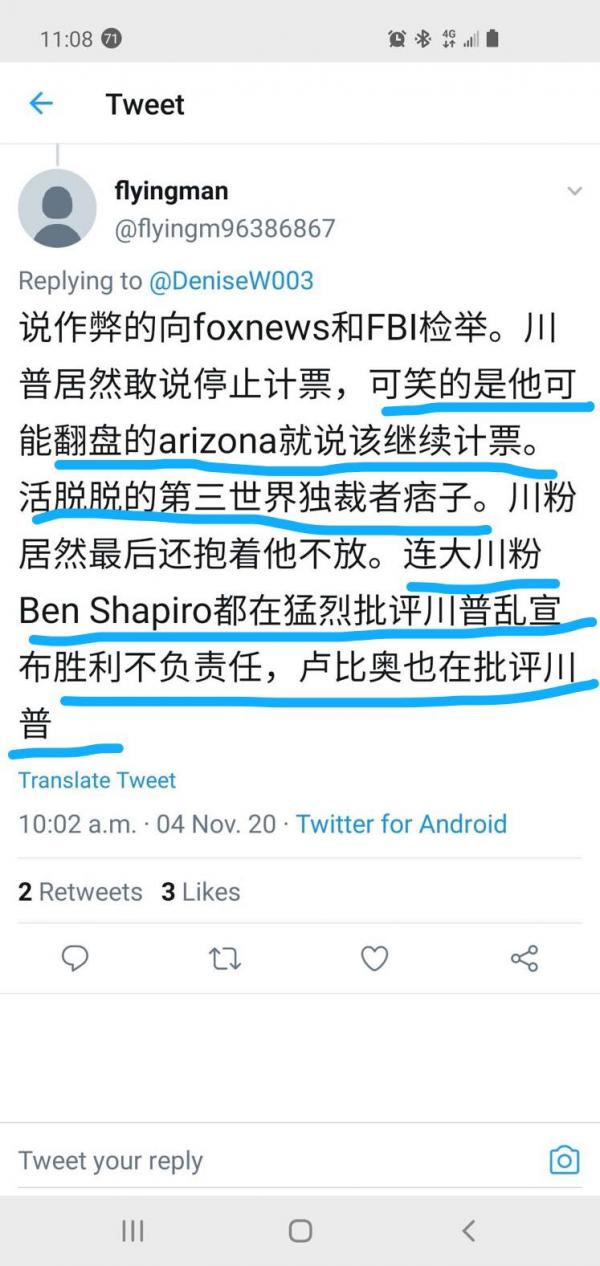Open the reply speech bubble icon

(75, 959)
